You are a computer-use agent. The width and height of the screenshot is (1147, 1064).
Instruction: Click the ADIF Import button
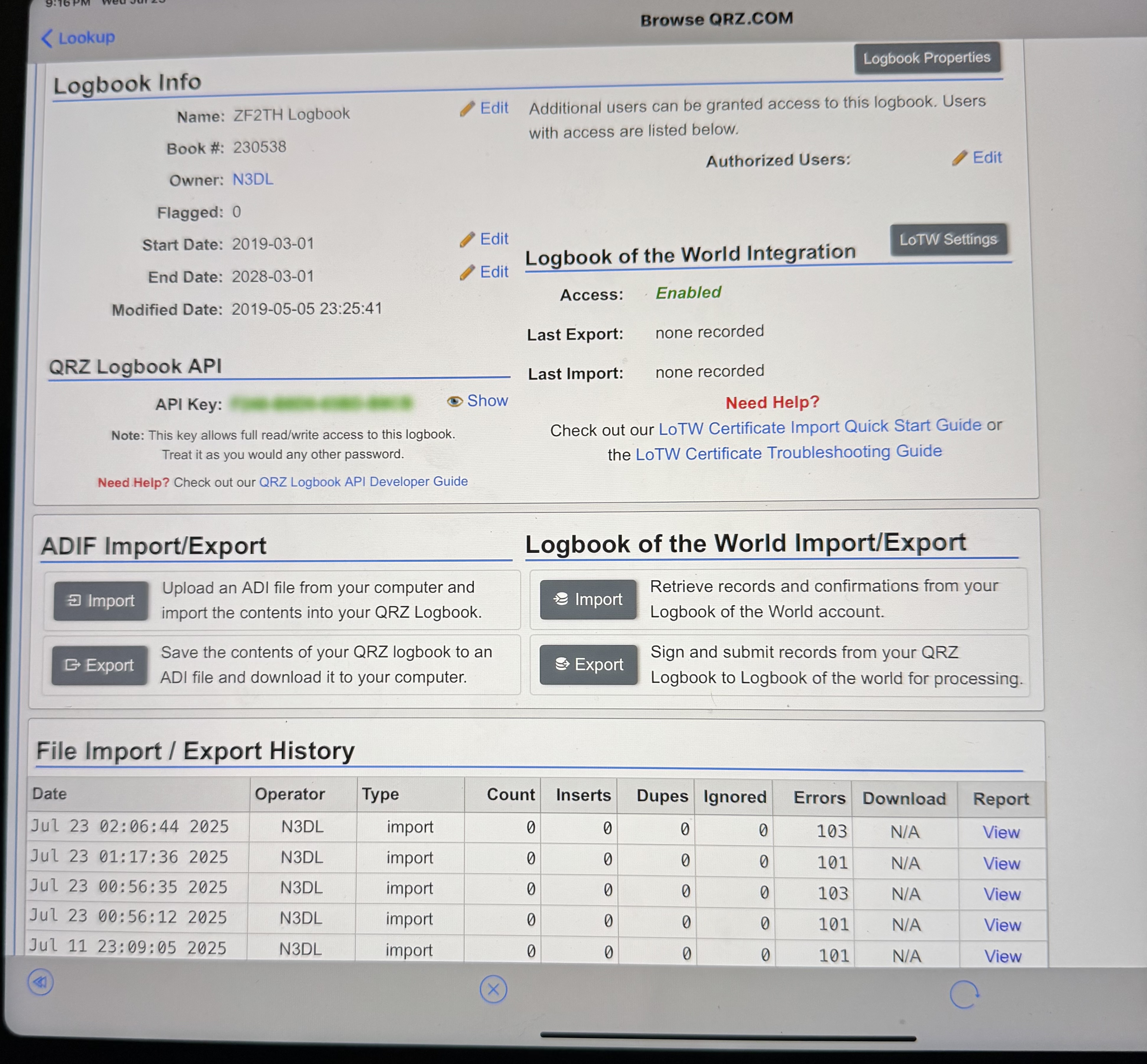(x=101, y=600)
